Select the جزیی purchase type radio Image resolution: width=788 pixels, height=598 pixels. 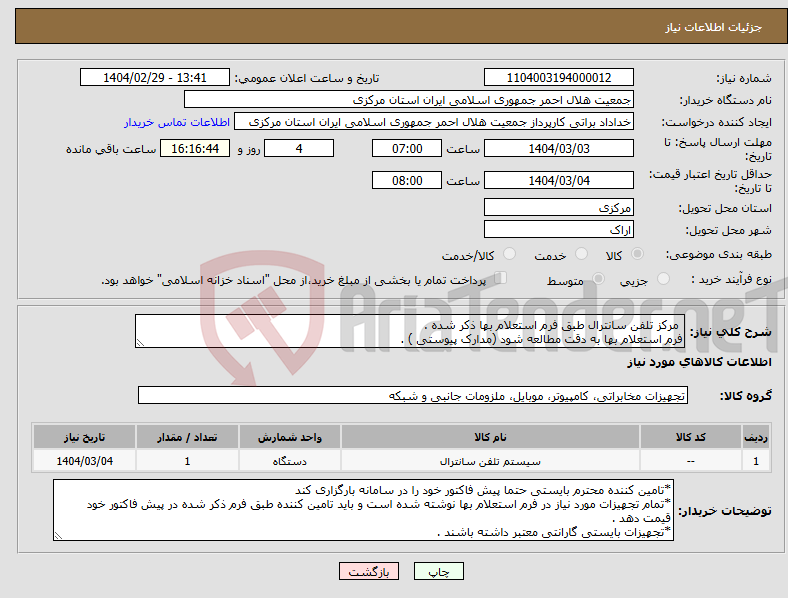click(x=663, y=279)
